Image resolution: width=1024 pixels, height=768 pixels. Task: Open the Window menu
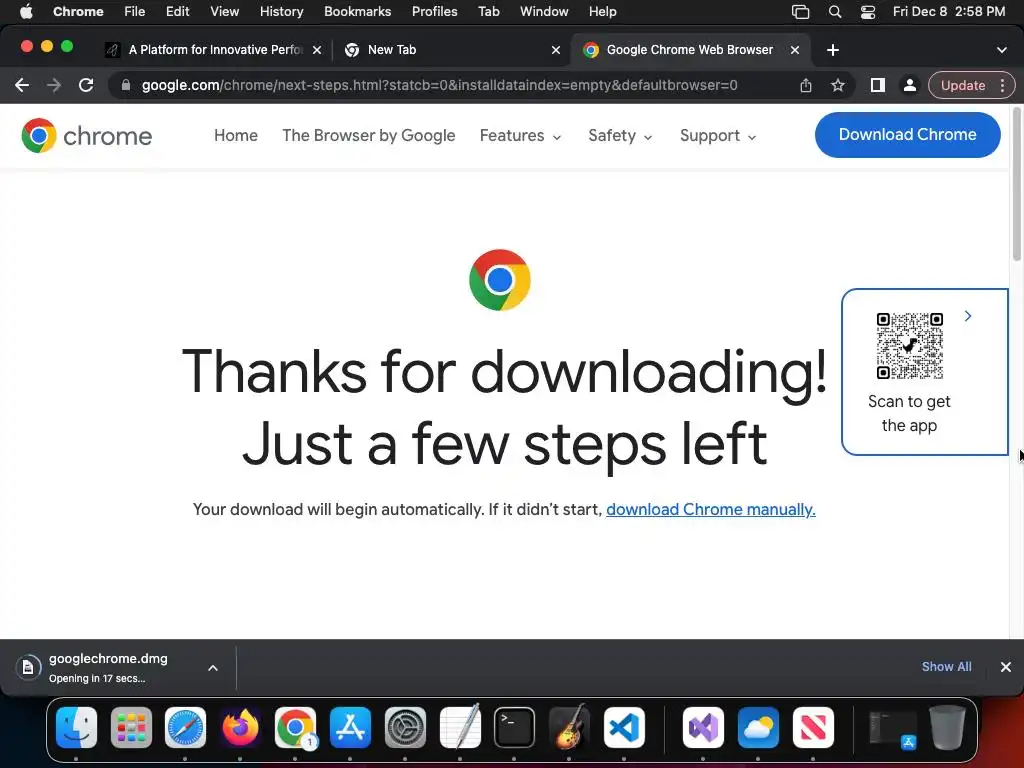point(544,12)
